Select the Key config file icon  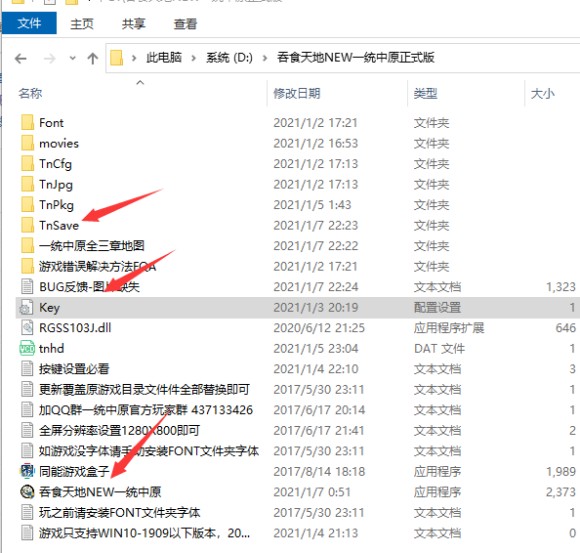(x=26, y=307)
